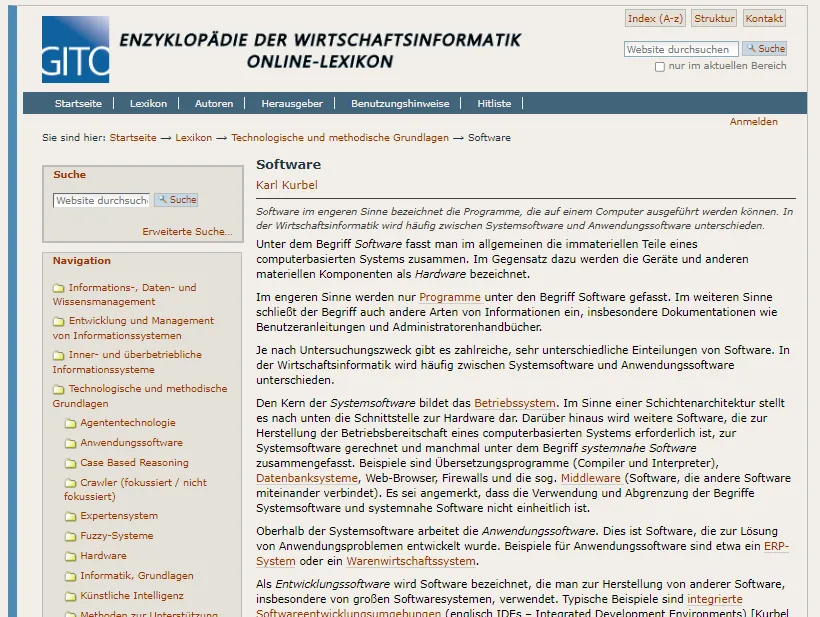
Task: Click folder icon beside Hardware
Action: click(x=70, y=556)
